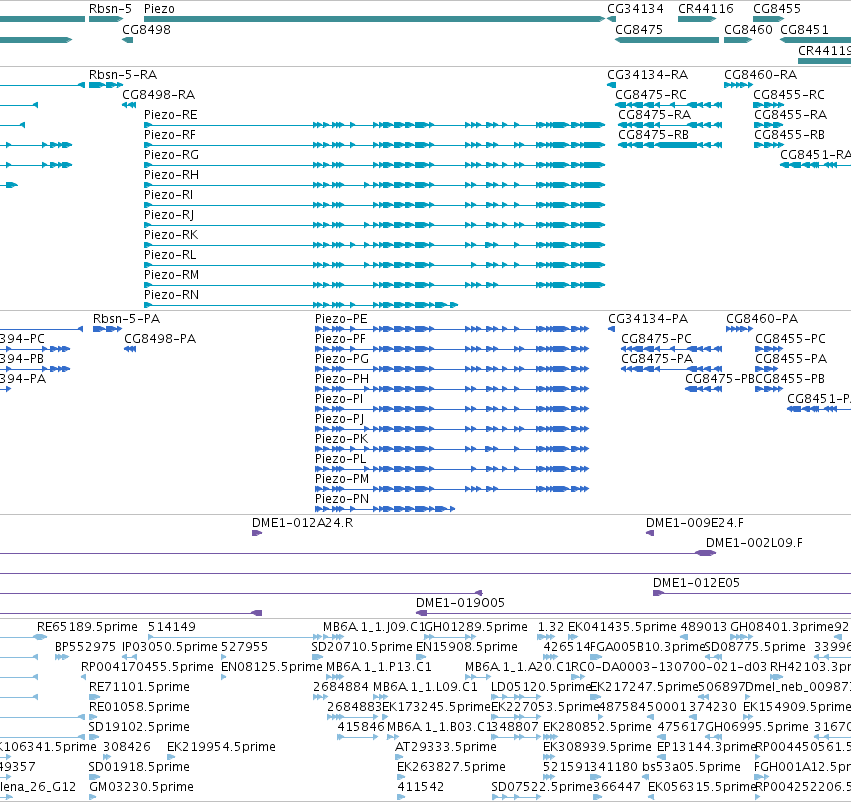Select the 514149 feature label

[172, 627]
